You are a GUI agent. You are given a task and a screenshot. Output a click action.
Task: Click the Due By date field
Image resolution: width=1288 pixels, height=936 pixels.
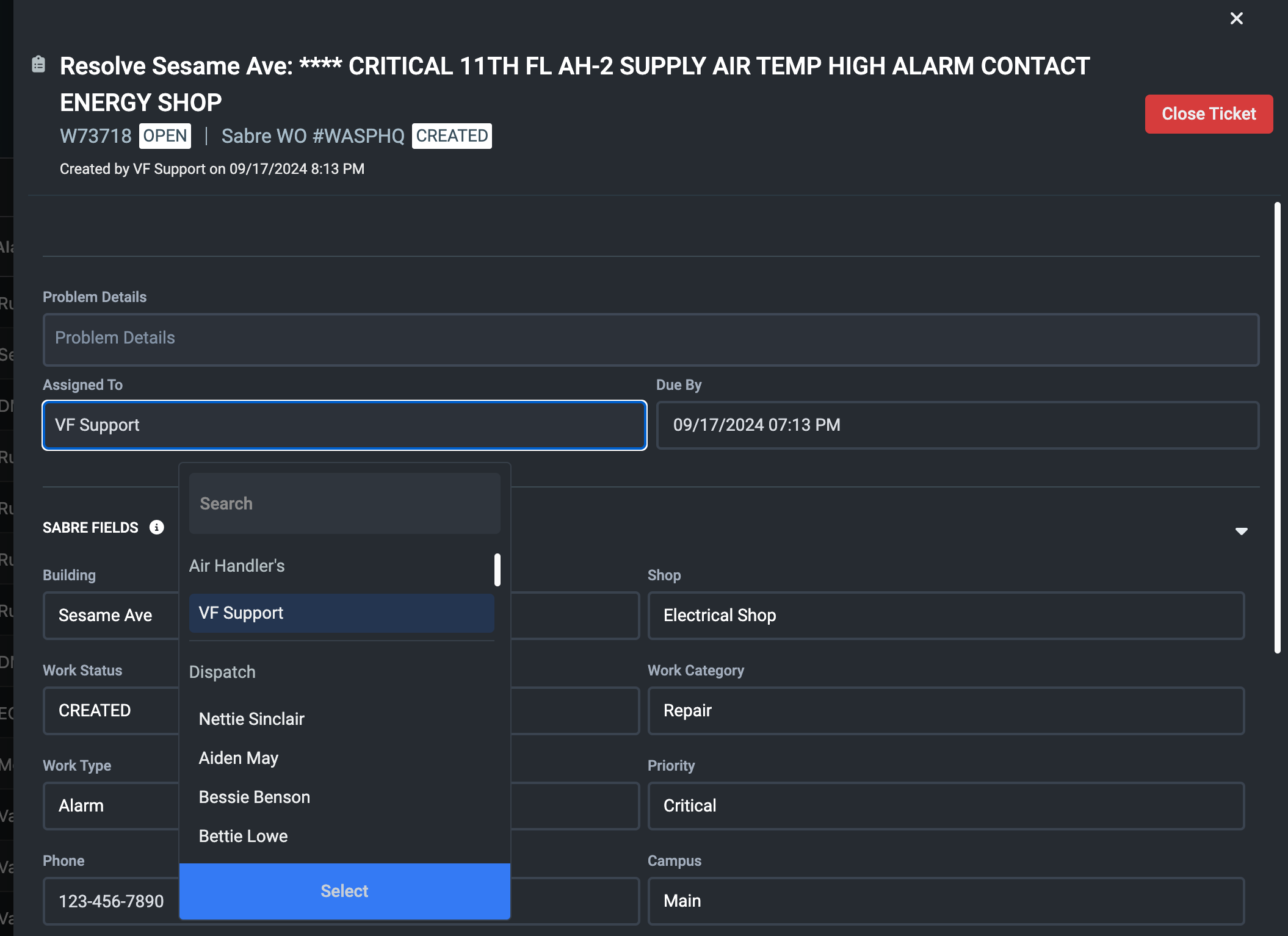(x=957, y=425)
